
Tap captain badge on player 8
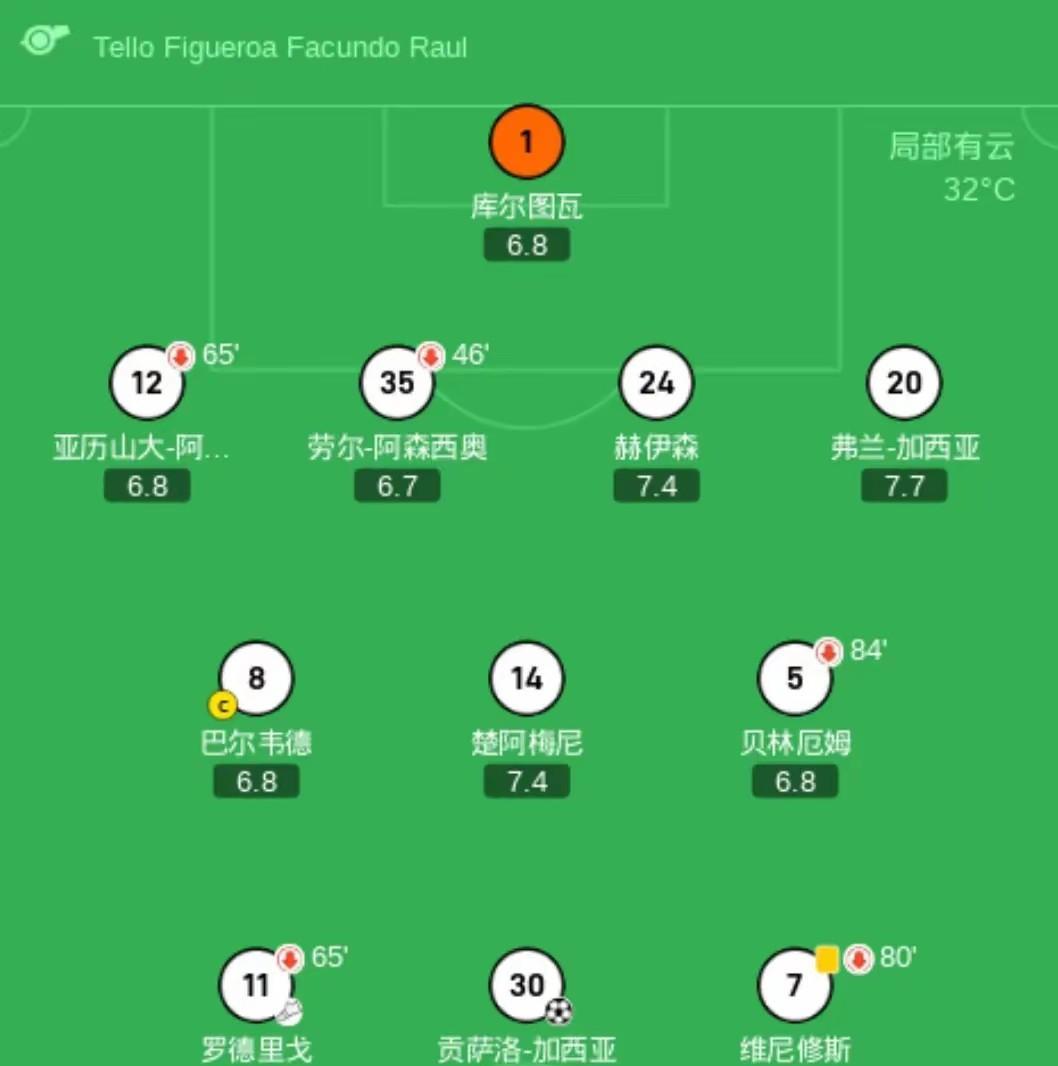click(222, 705)
